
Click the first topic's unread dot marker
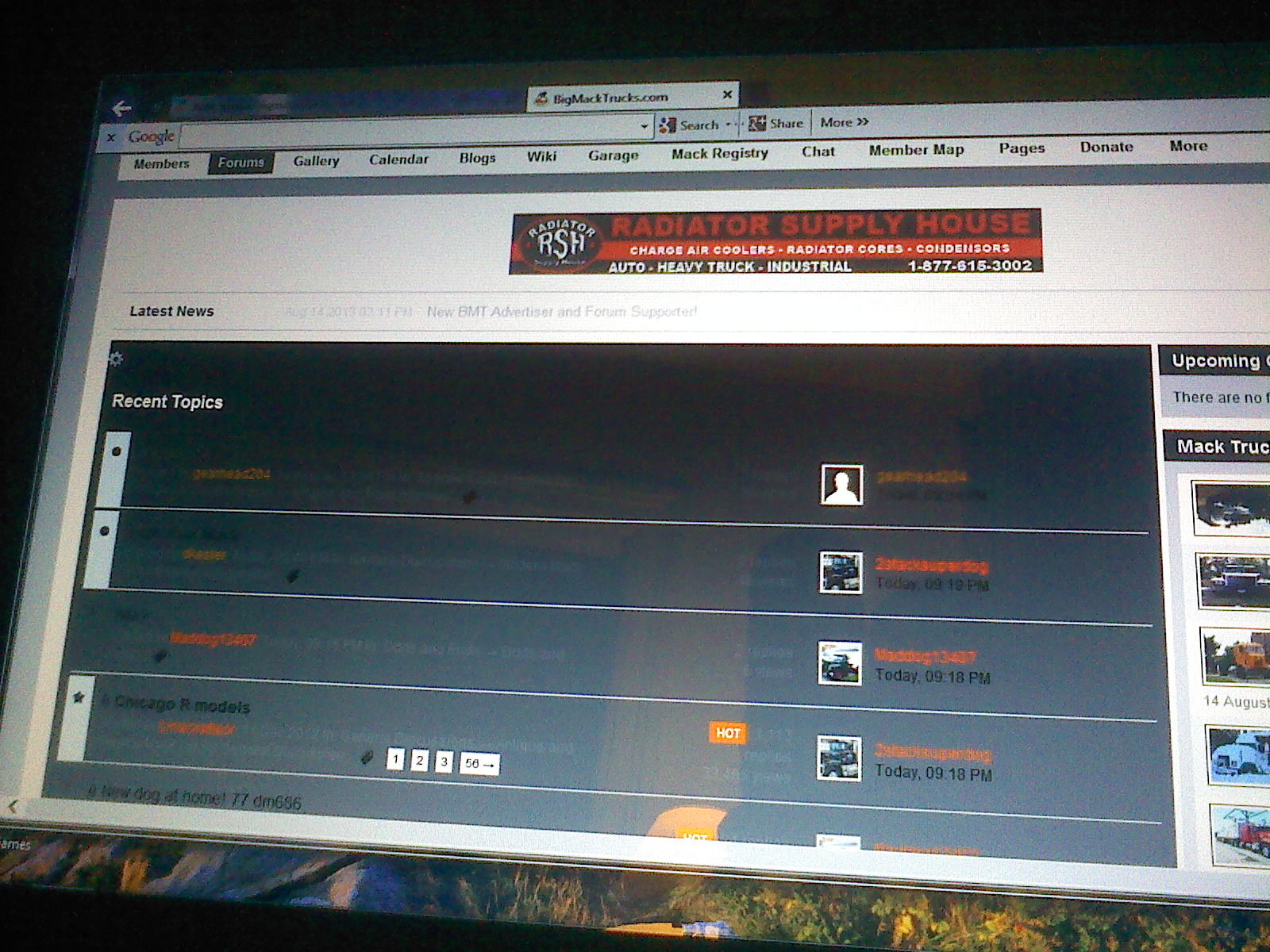pos(117,451)
